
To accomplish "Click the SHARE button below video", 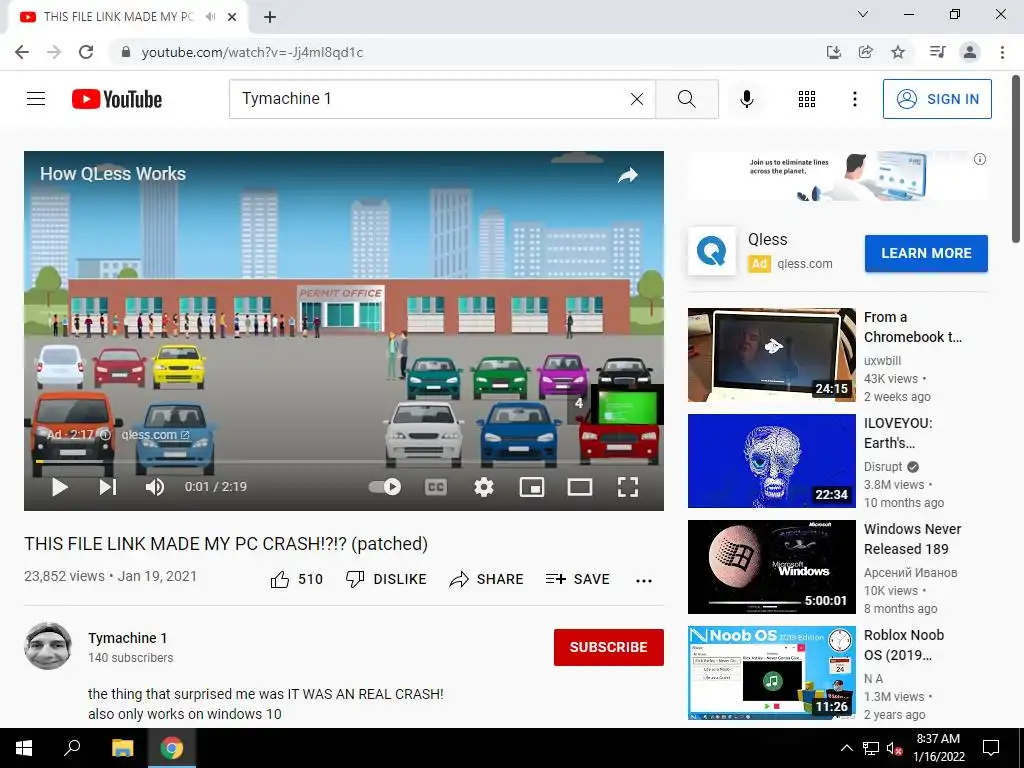I will click(x=487, y=579).
